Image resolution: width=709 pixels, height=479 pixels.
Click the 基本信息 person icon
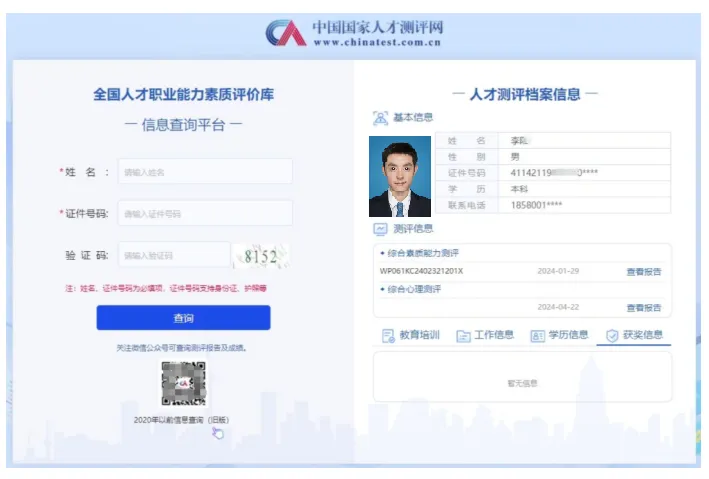coord(380,118)
